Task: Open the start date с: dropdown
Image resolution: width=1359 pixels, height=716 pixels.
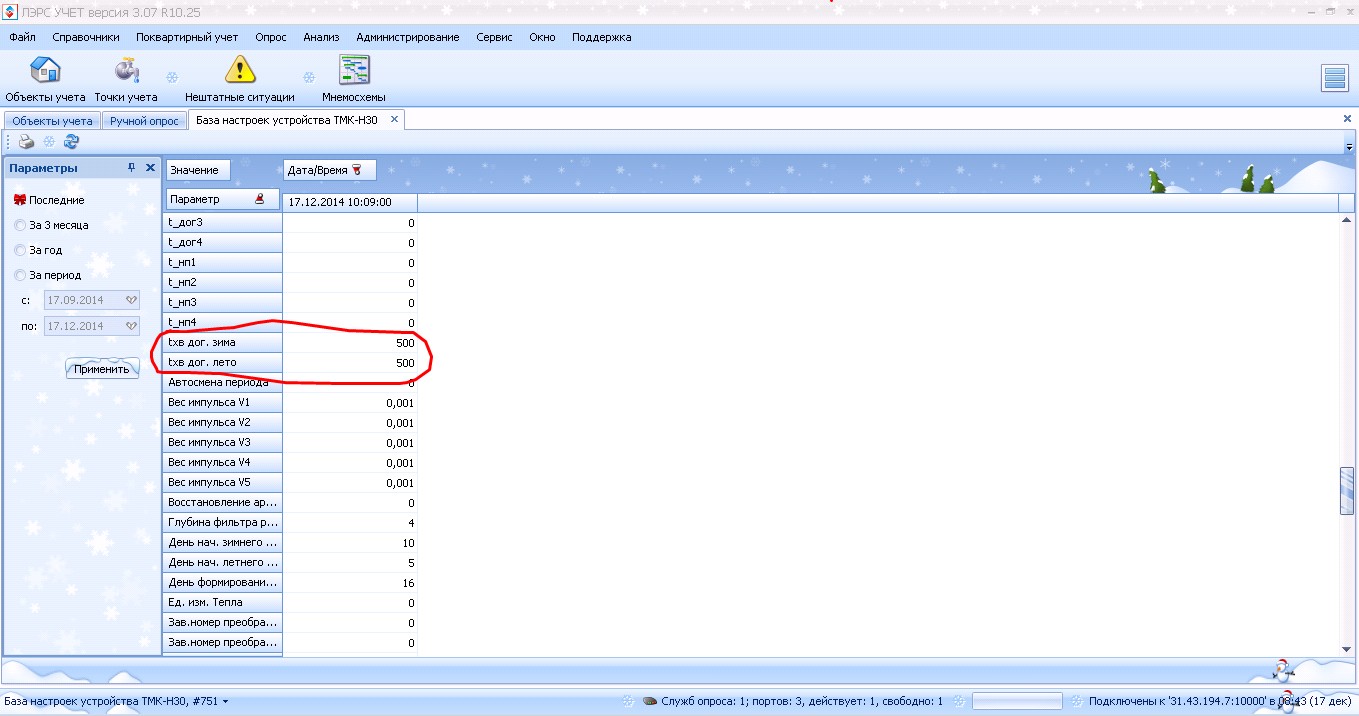Action: 131,300
